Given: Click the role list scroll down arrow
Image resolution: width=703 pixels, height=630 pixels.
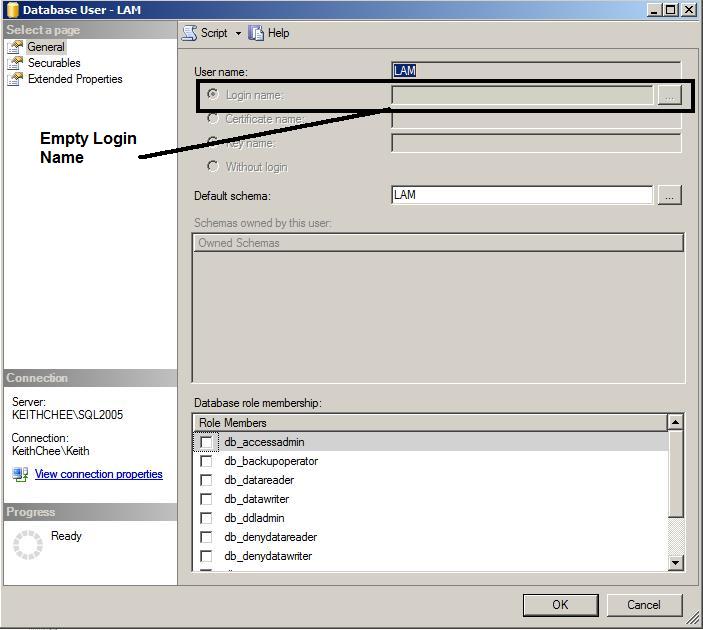Looking at the screenshot, I should pos(675,562).
